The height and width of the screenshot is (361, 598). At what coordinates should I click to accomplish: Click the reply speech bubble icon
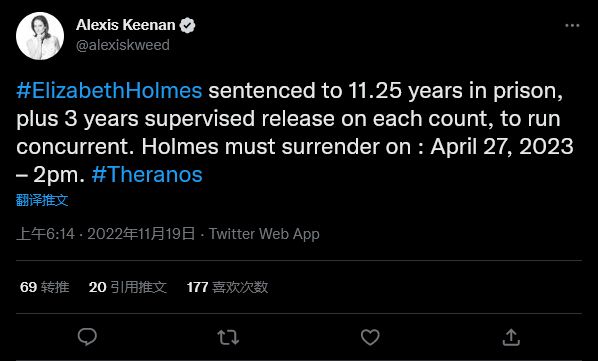click(x=87, y=337)
